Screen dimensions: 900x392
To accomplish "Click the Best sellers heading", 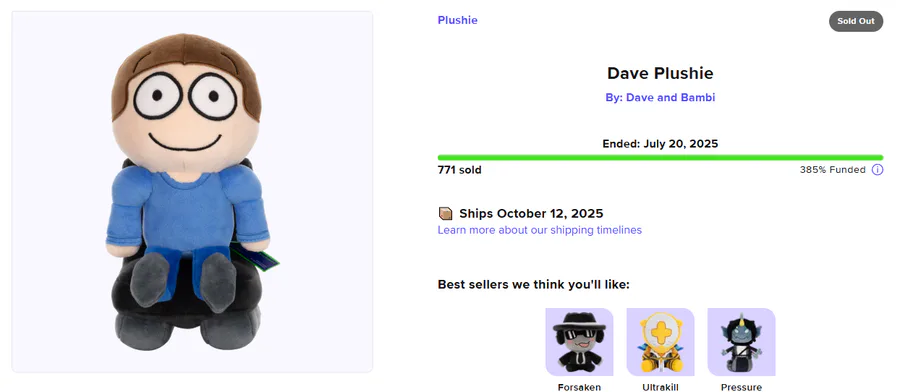I will (x=533, y=285).
